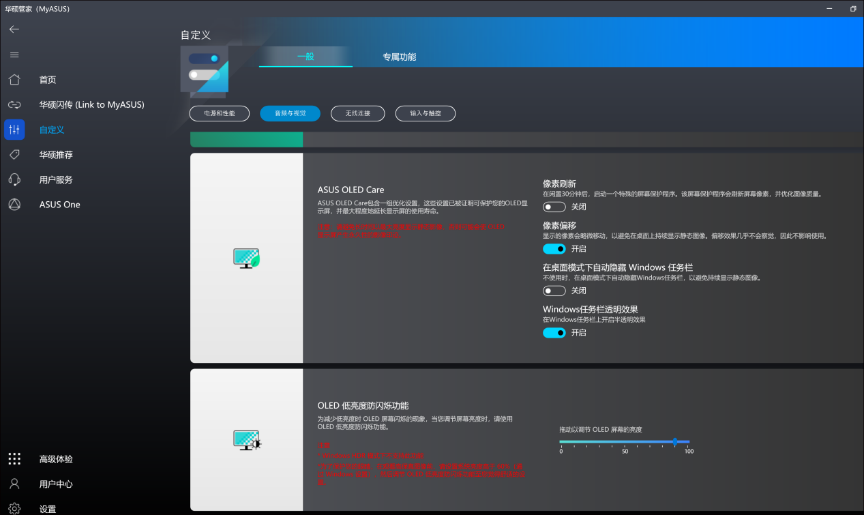Open 设置 in the sidebar

tap(47, 509)
